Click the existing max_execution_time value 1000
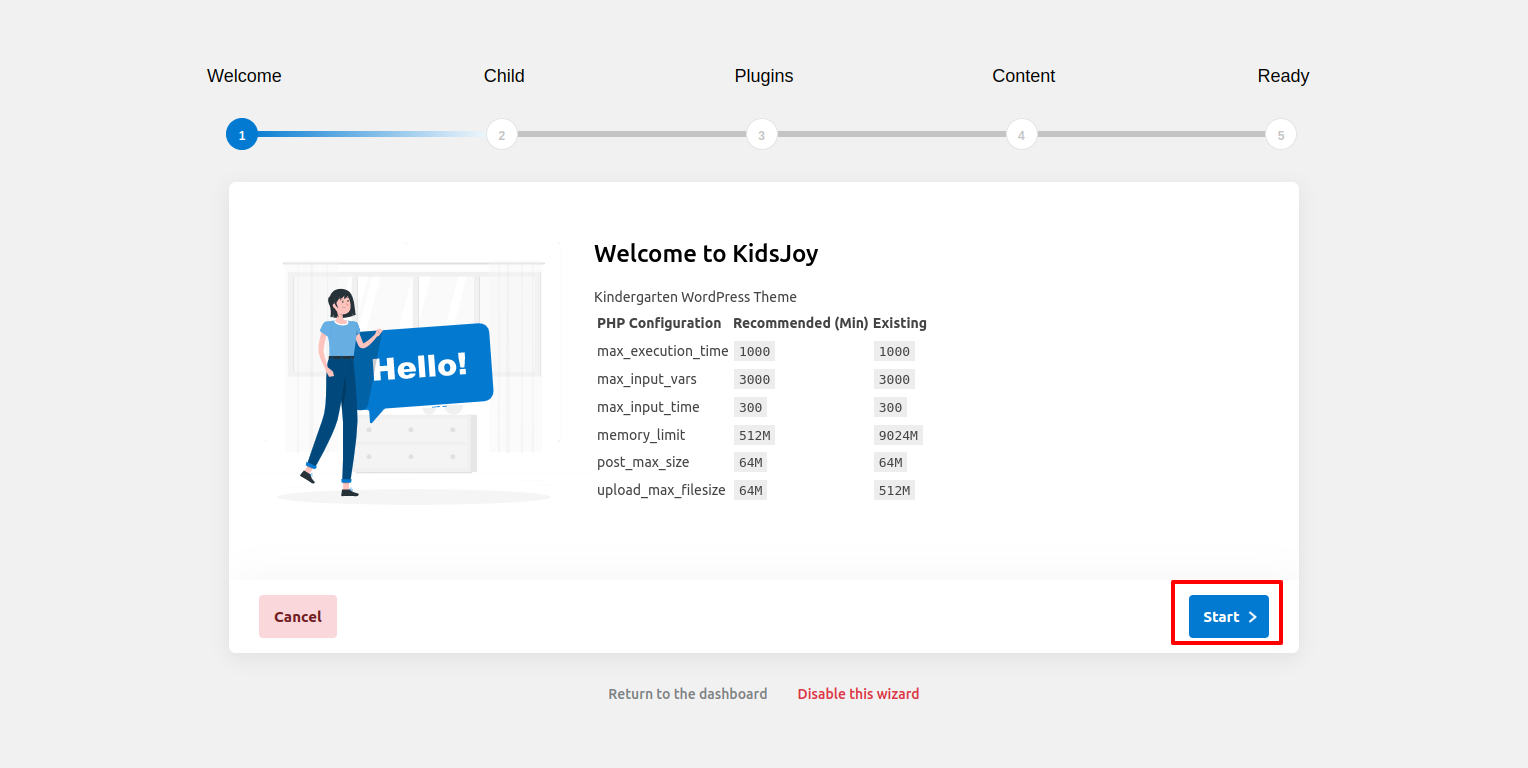The width and height of the screenshot is (1528, 768). point(895,351)
